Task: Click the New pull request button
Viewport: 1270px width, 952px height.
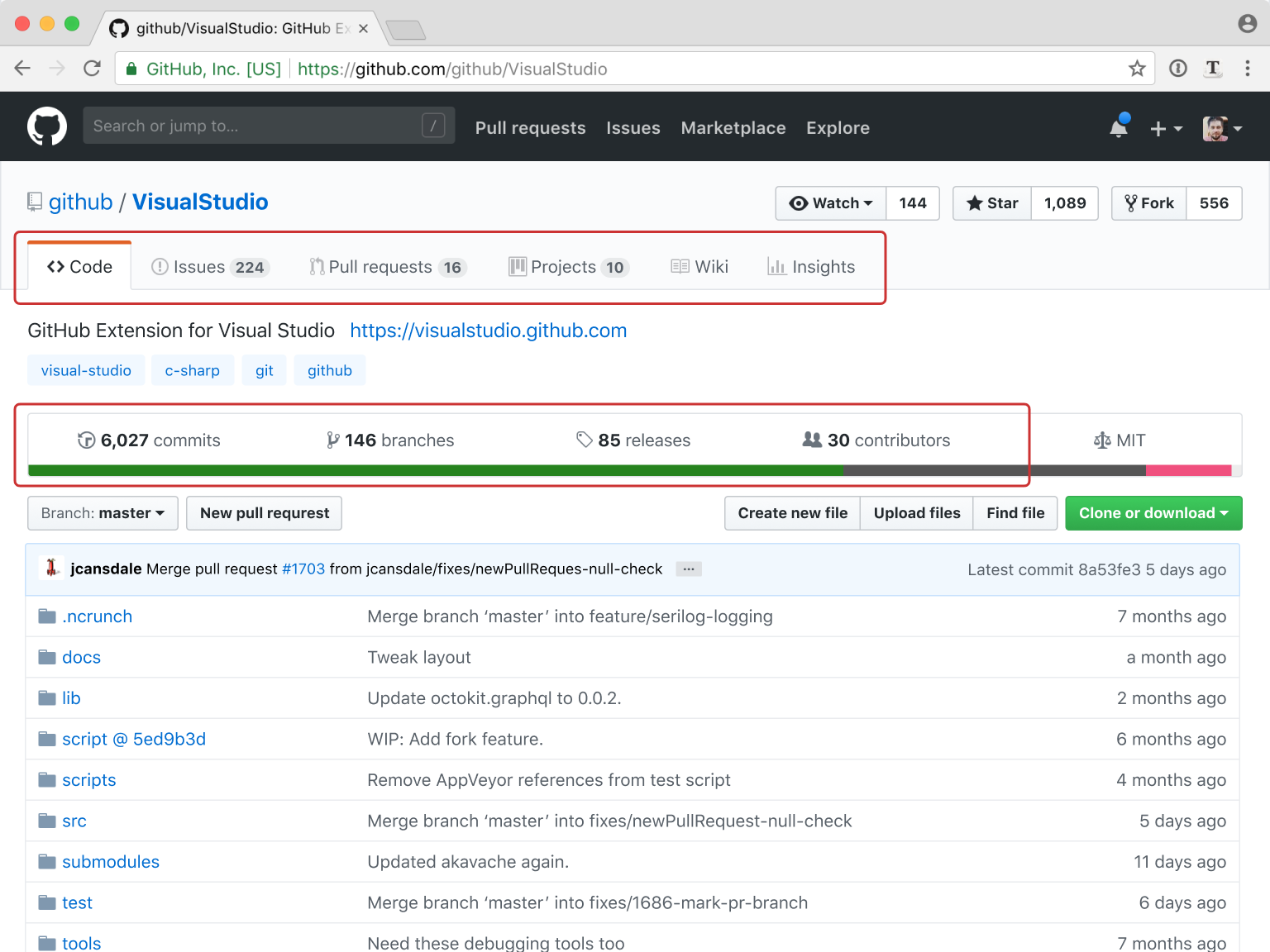Action: click(x=263, y=512)
